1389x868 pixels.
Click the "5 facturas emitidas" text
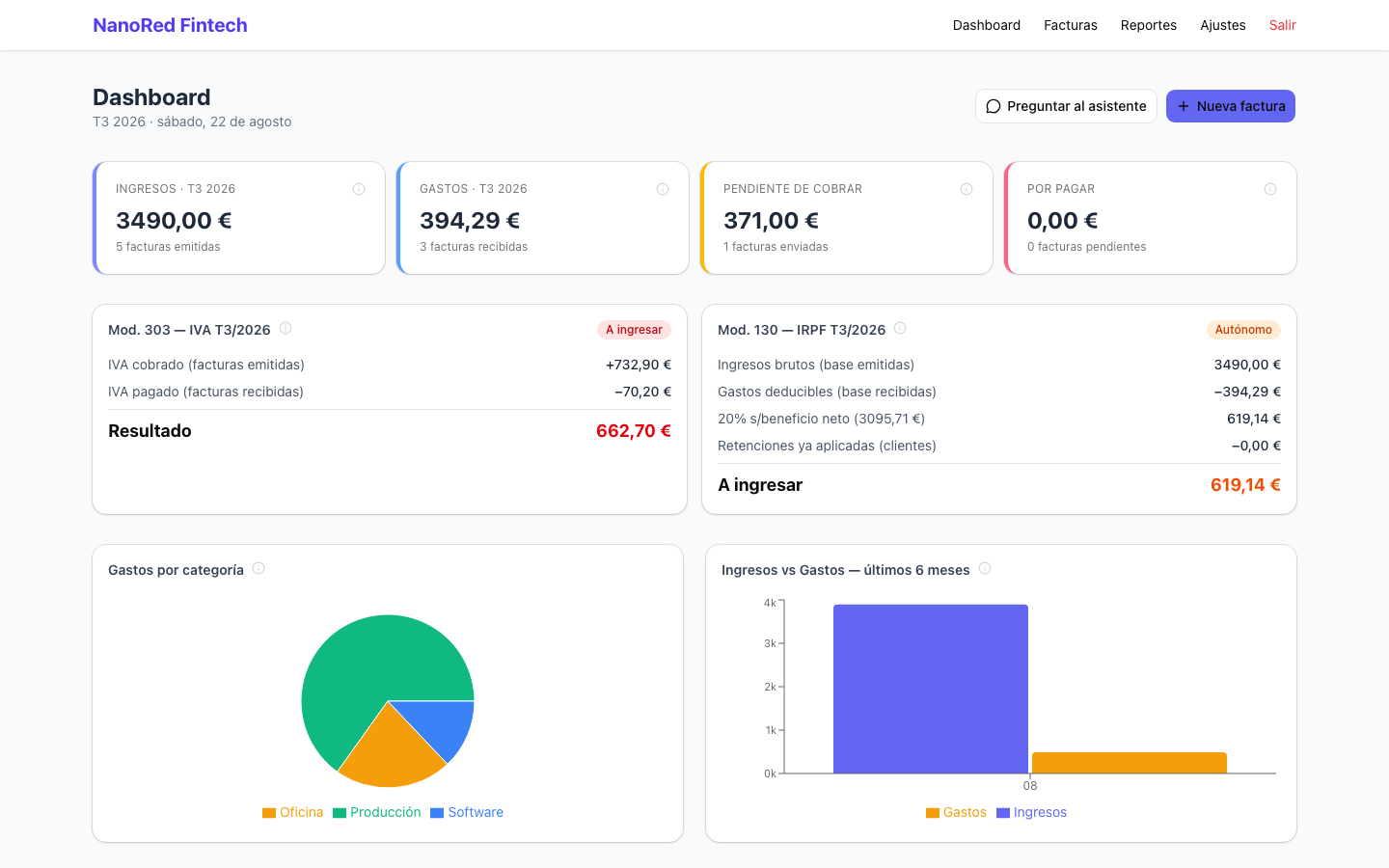point(168,247)
